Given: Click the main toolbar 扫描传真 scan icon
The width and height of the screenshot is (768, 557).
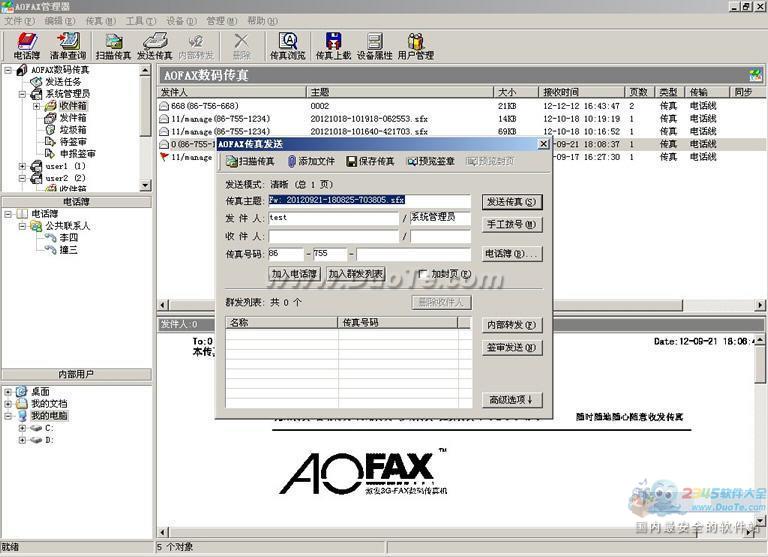Looking at the screenshot, I should (113, 46).
